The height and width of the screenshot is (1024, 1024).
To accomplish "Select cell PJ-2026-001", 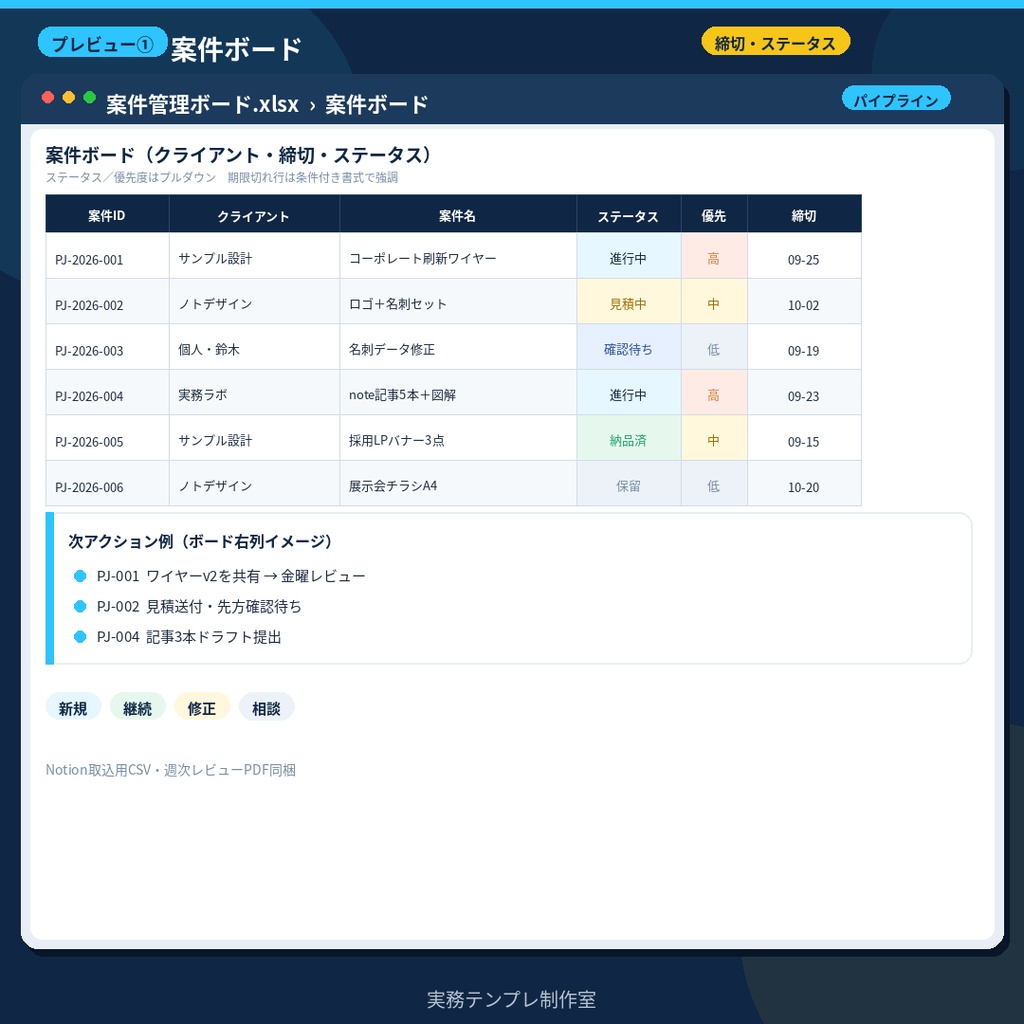I will [107, 256].
